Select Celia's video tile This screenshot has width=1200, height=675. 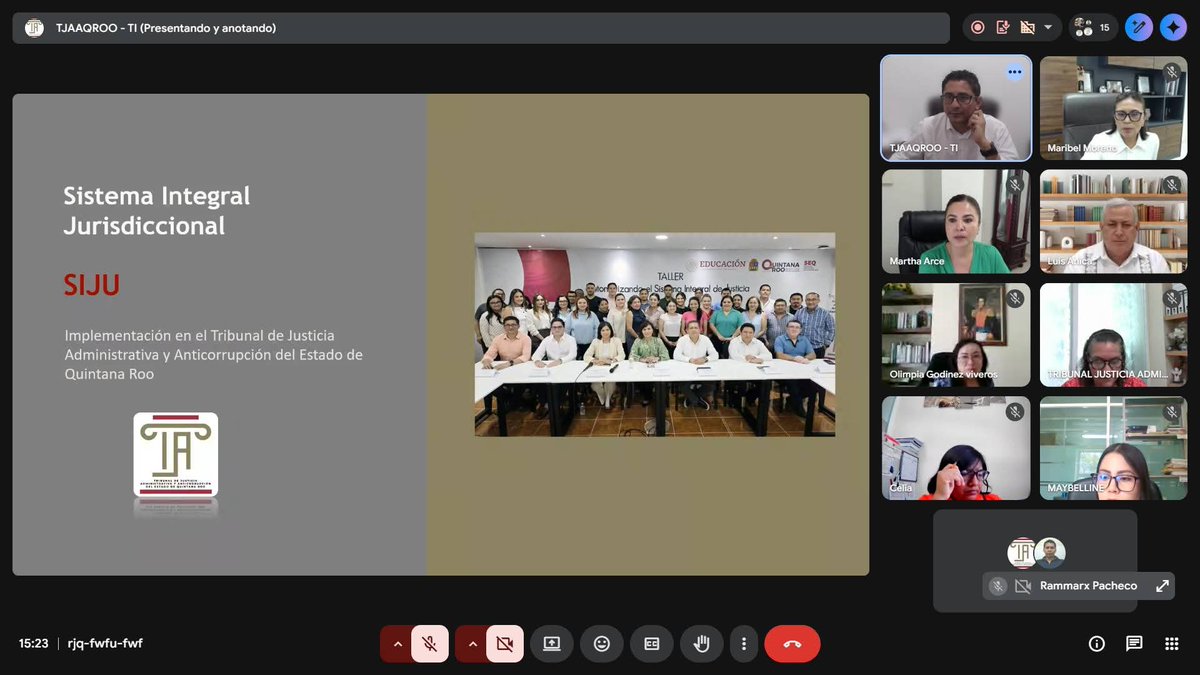click(x=956, y=448)
